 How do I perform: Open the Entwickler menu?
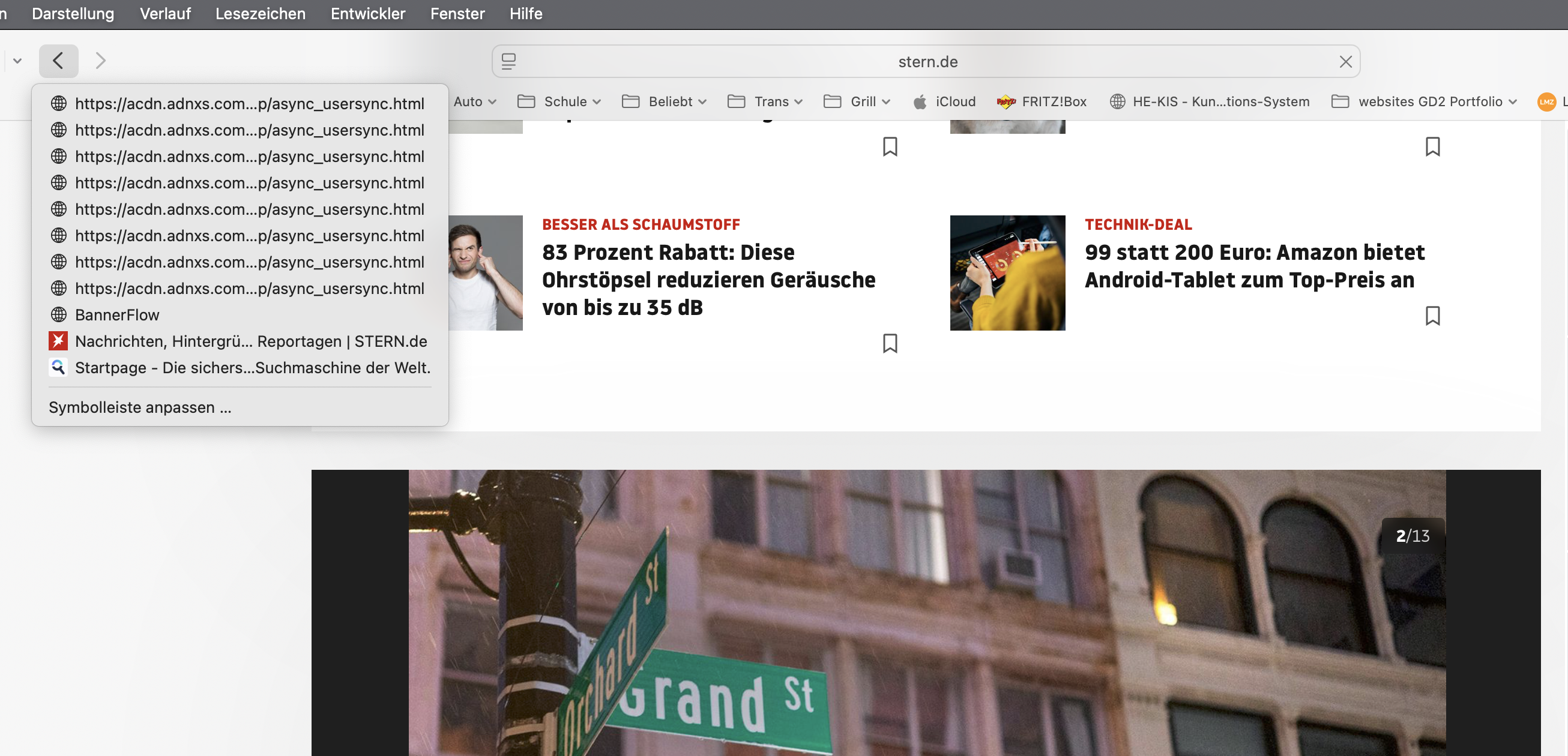[x=367, y=13]
